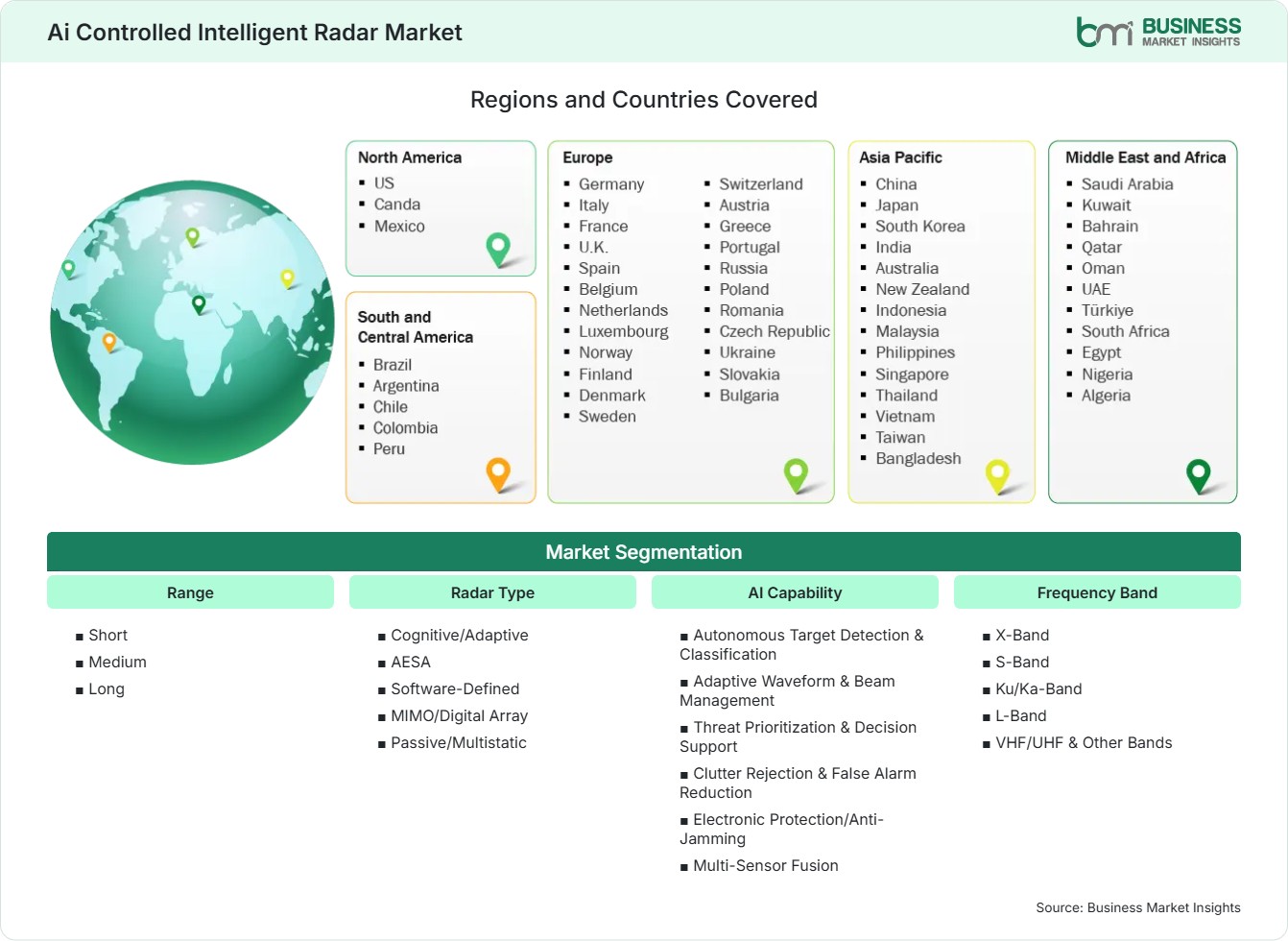Click 'VHF/UHF & Other Bands' item
This screenshot has height=941, width=1288.
[1084, 743]
